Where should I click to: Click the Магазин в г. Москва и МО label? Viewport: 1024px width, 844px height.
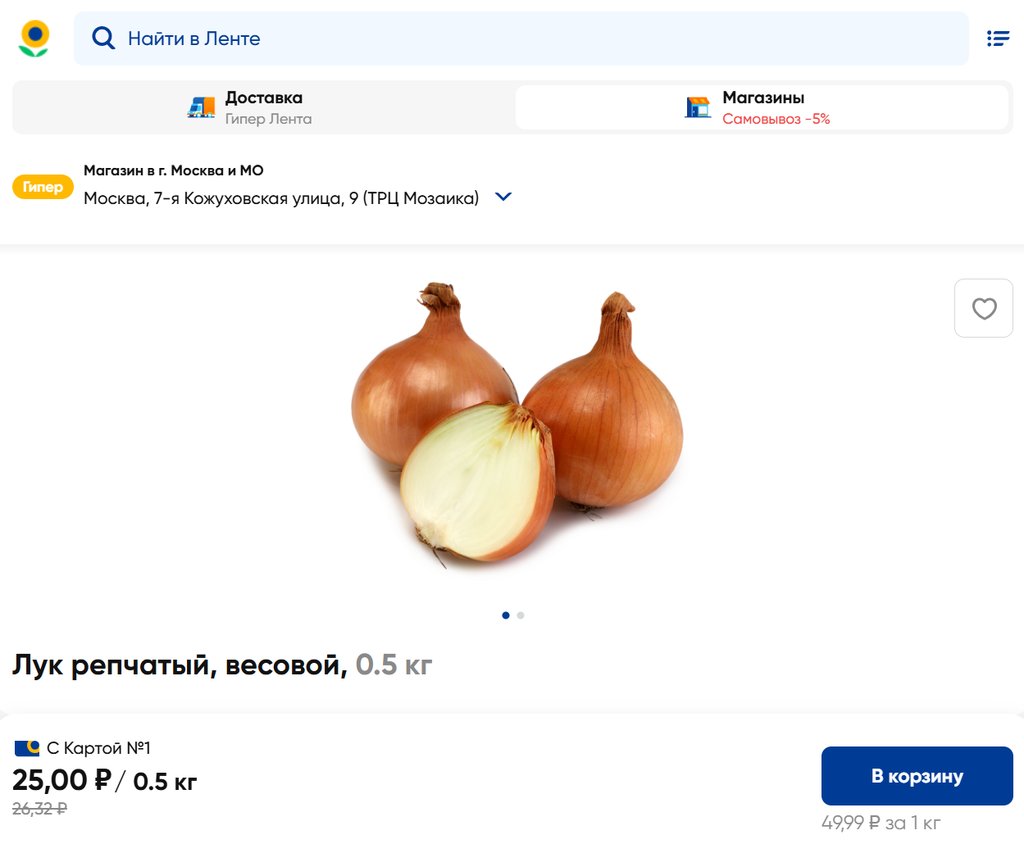[x=173, y=170]
